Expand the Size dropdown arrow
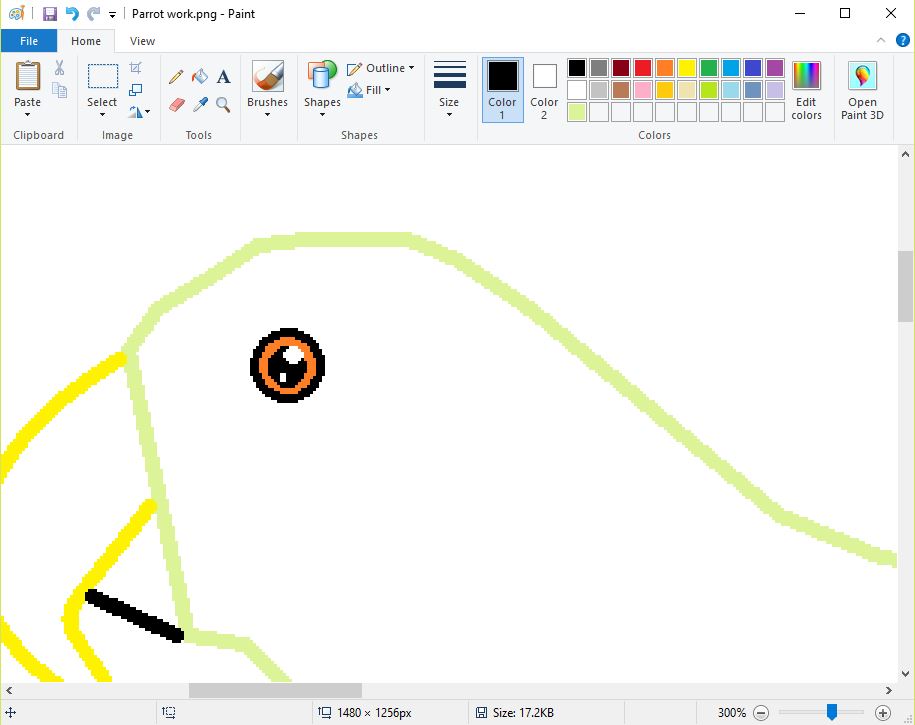 [x=449, y=114]
